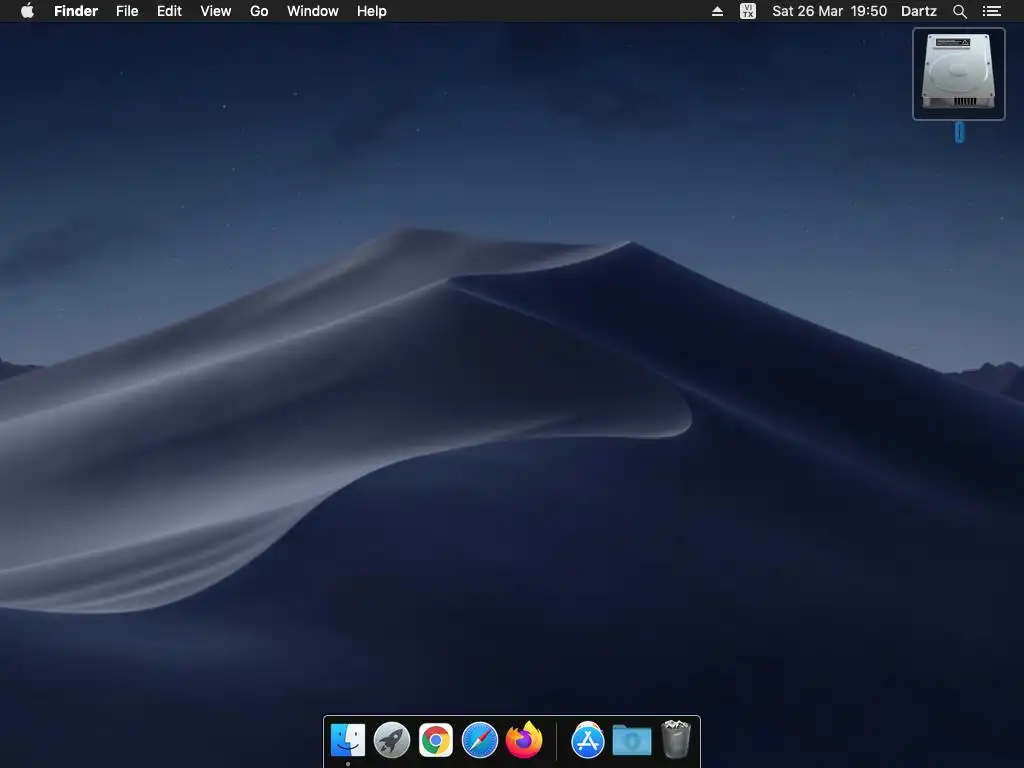Screen dimensions: 1024x768
Task: Launch Google Chrome from the Dock
Action: [436, 741]
